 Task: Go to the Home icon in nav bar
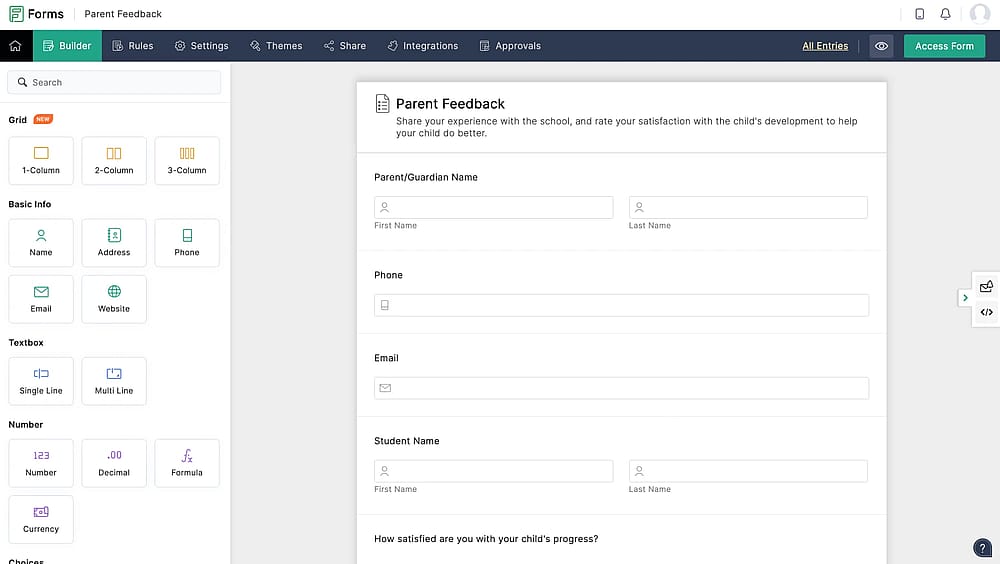point(15,46)
